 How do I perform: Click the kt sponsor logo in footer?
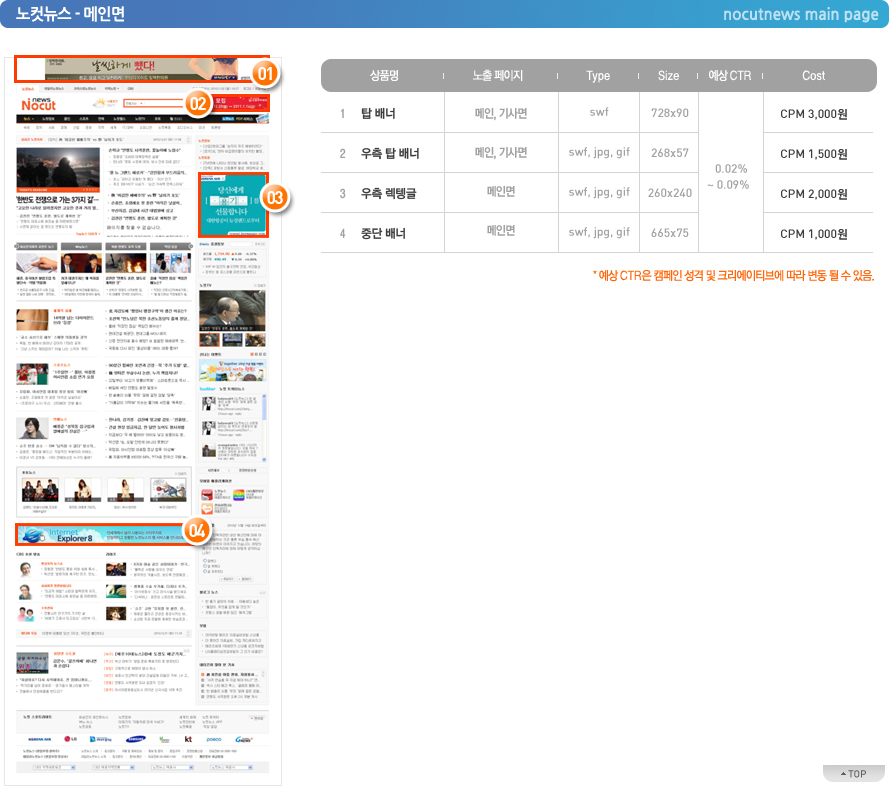188,739
